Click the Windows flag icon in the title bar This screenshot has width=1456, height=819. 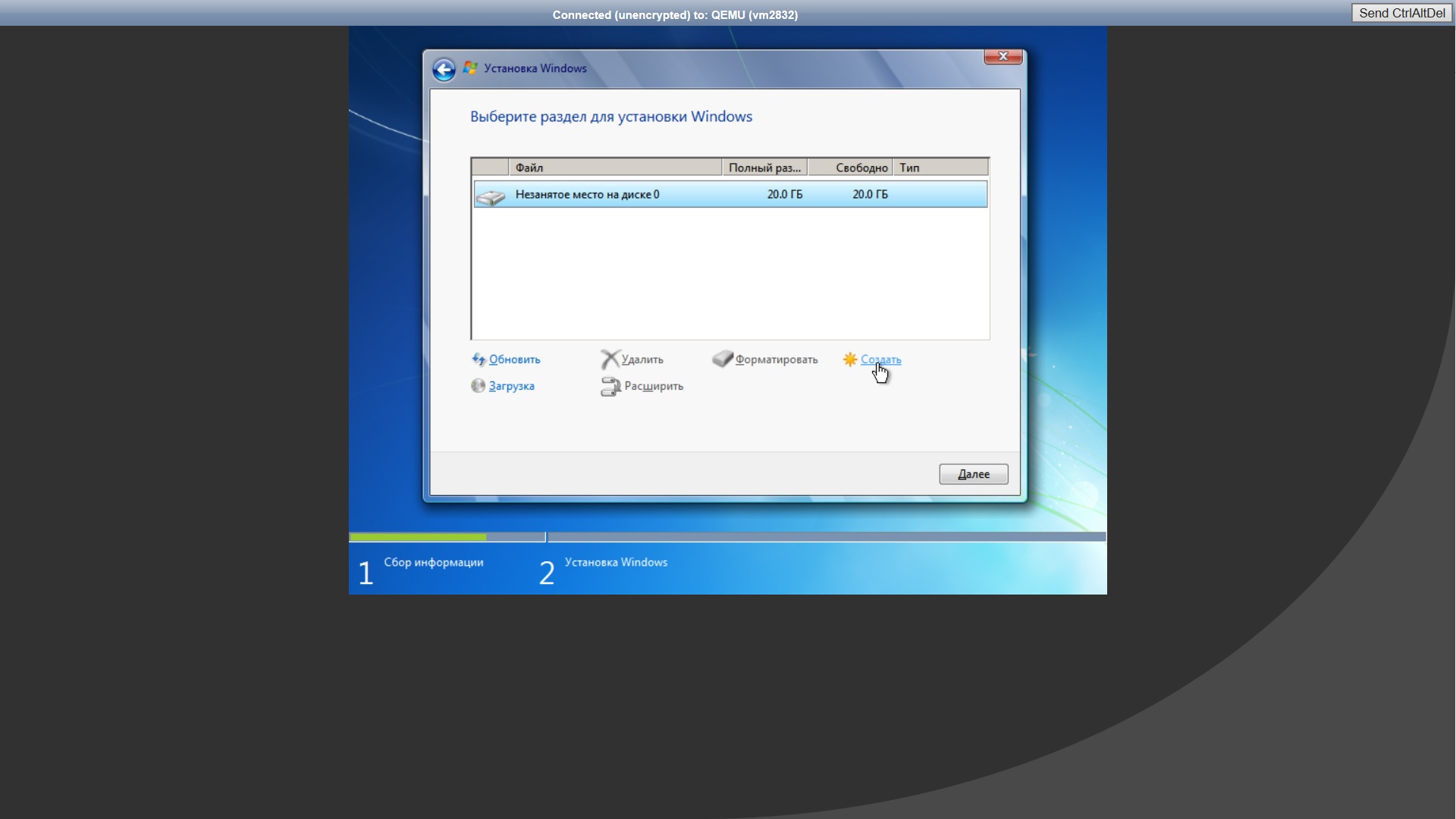[x=470, y=68]
